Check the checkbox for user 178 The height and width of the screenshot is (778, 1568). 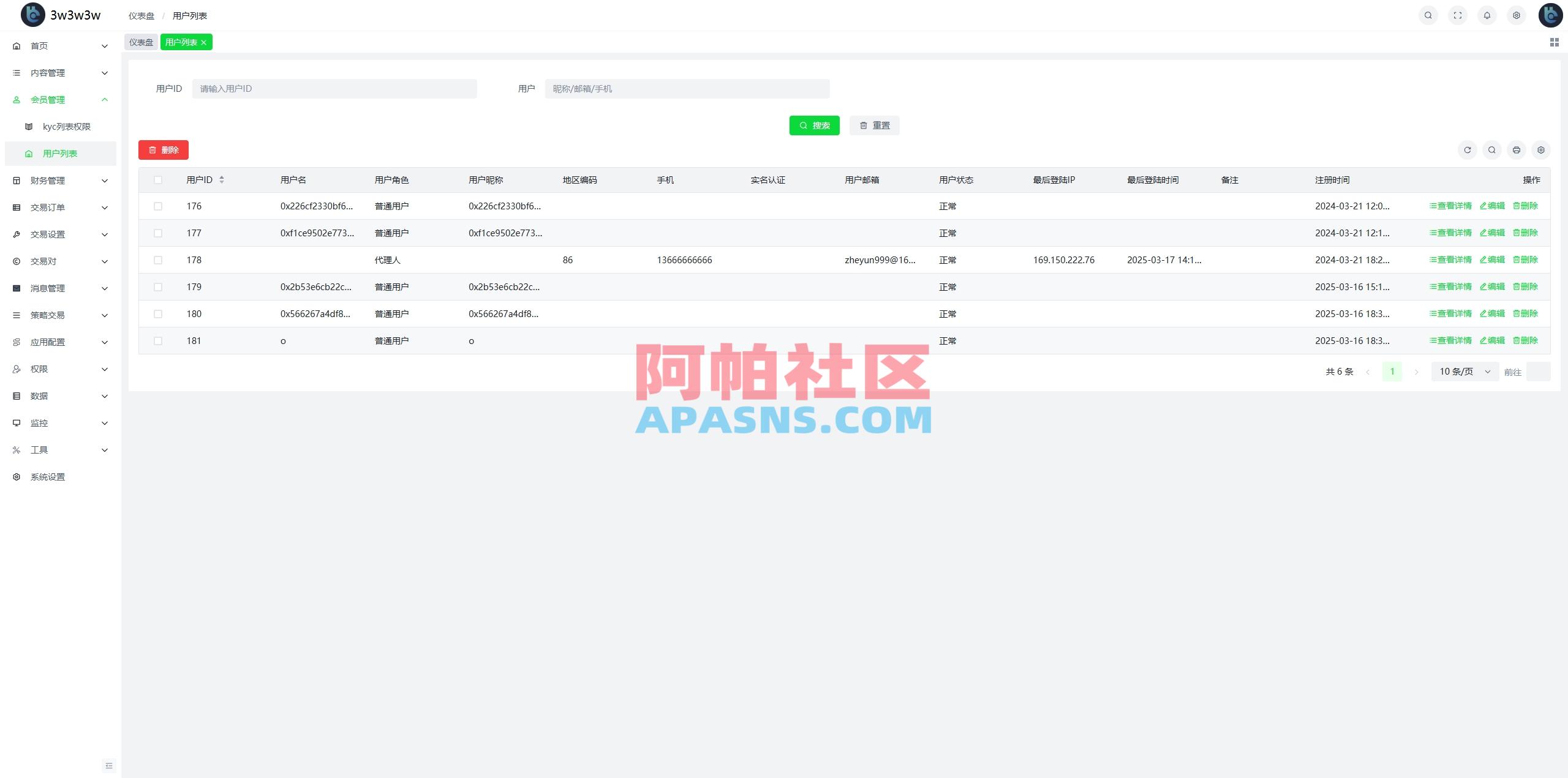(159, 260)
